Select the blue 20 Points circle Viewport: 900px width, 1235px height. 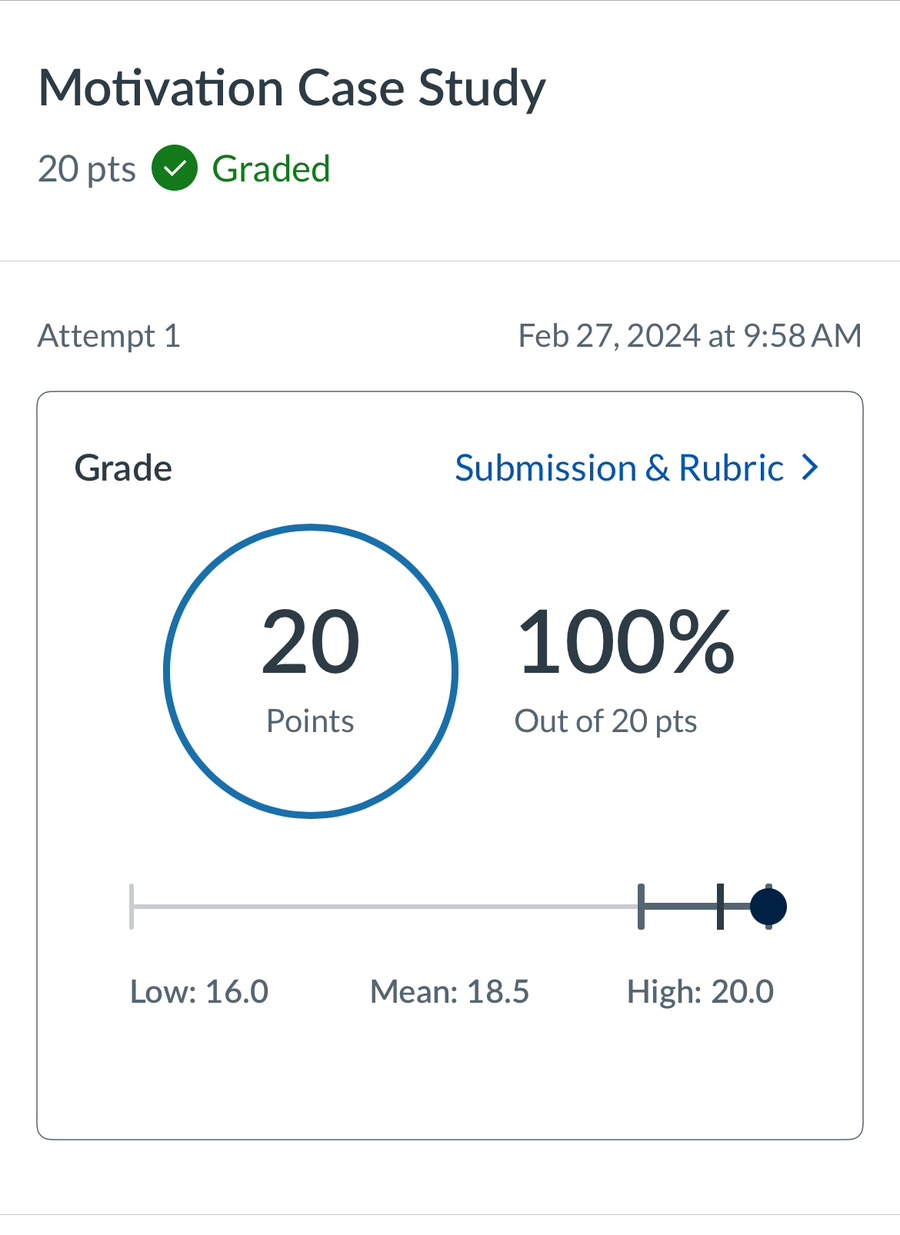point(310,672)
